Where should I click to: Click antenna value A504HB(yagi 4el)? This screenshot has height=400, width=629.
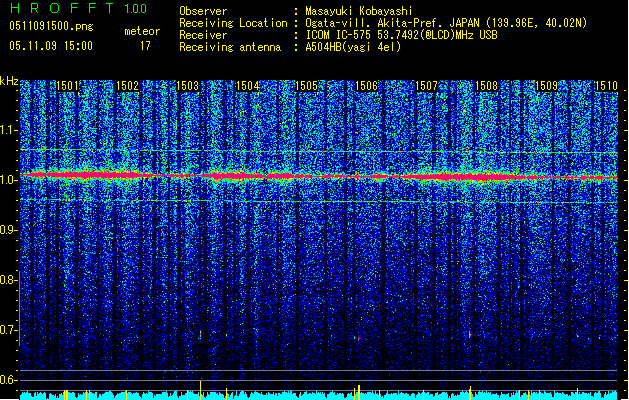(353, 47)
